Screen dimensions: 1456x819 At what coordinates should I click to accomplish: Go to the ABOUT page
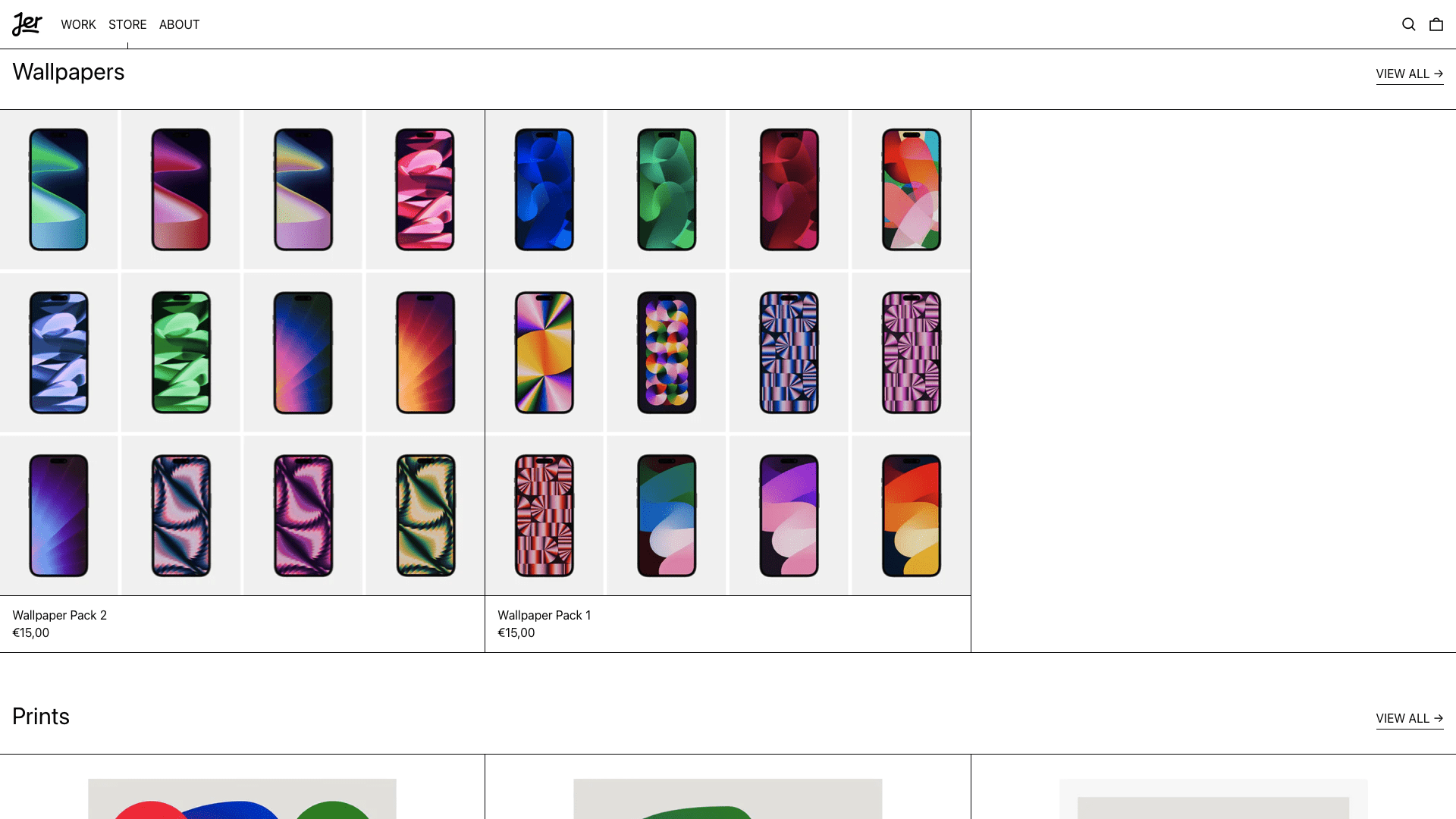tap(179, 24)
